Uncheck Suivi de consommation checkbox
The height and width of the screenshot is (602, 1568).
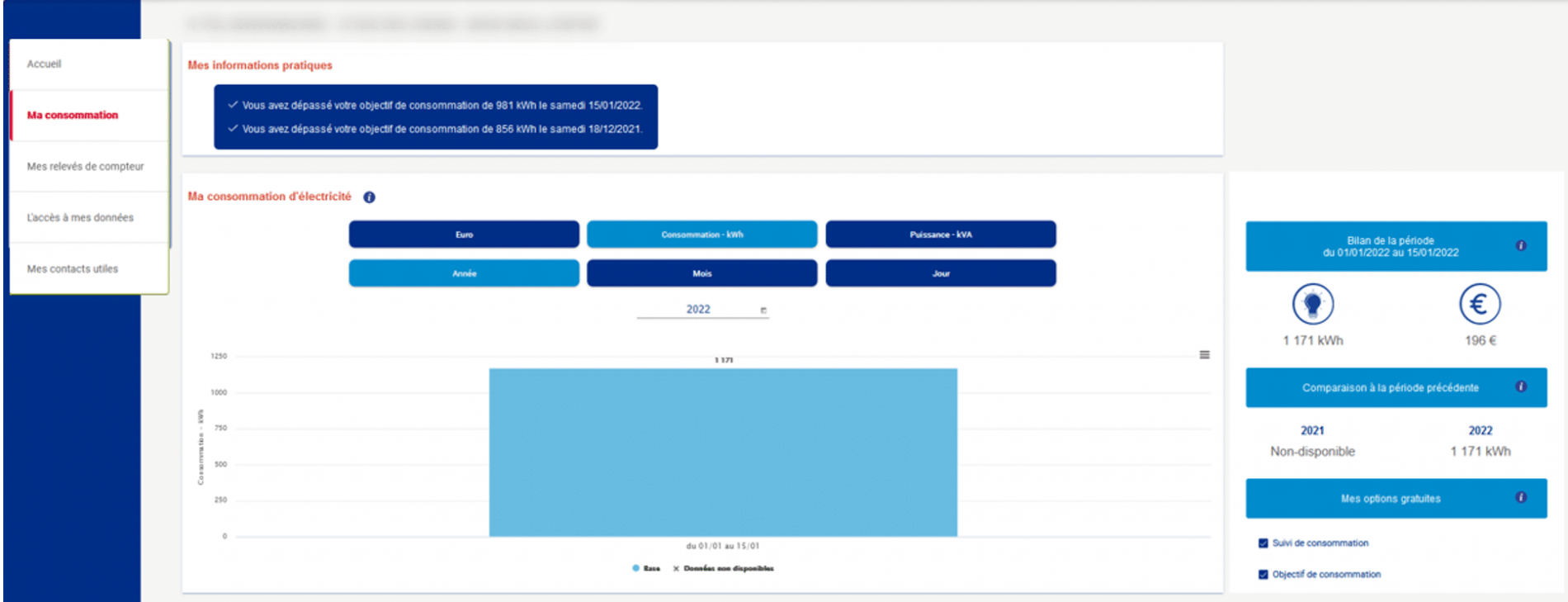(1263, 543)
